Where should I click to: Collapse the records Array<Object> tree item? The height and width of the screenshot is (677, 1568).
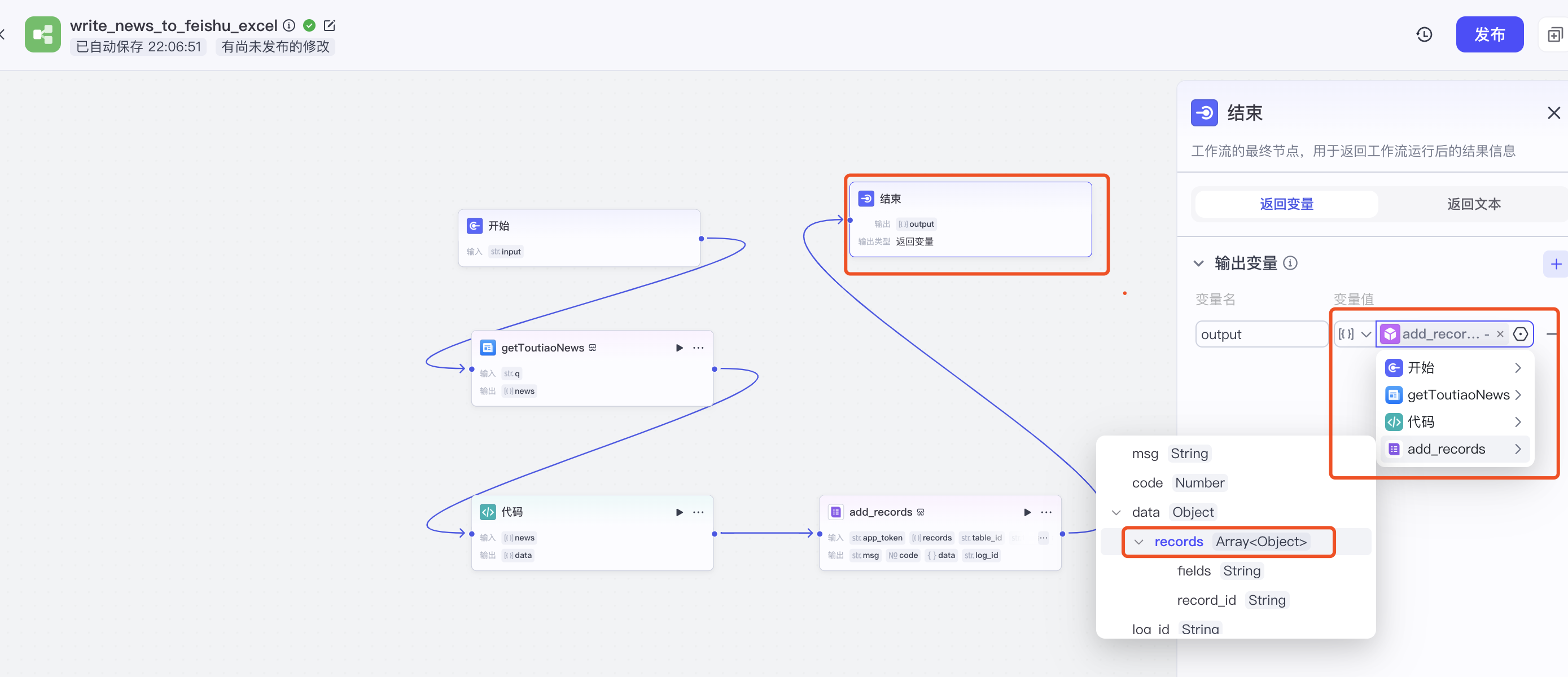click(1138, 542)
